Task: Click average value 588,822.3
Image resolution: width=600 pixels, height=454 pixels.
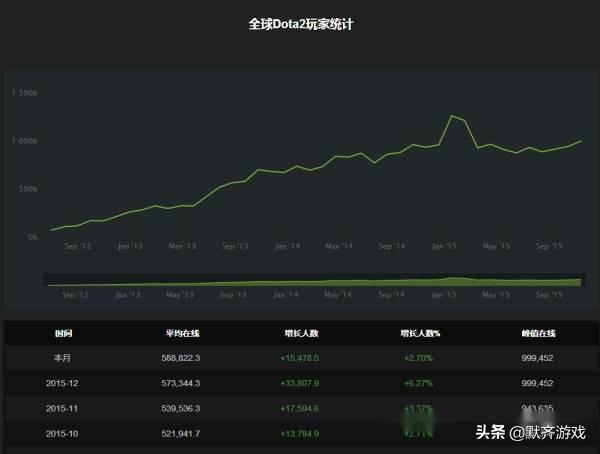Action: (x=181, y=358)
